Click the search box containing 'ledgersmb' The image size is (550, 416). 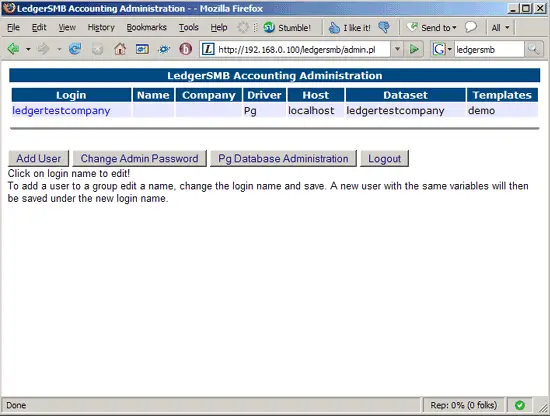[489, 49]
